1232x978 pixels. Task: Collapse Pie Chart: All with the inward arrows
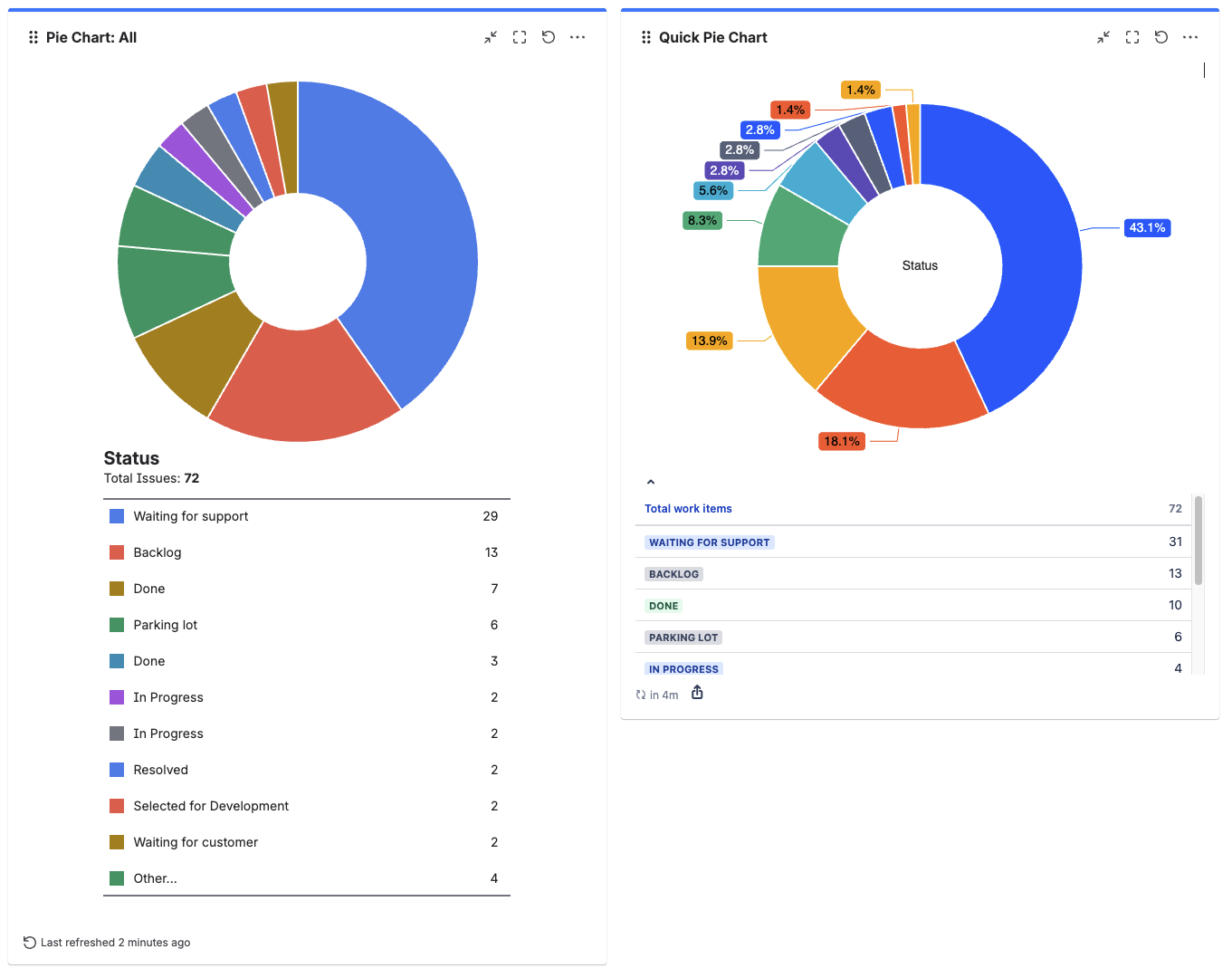(491, 37)
